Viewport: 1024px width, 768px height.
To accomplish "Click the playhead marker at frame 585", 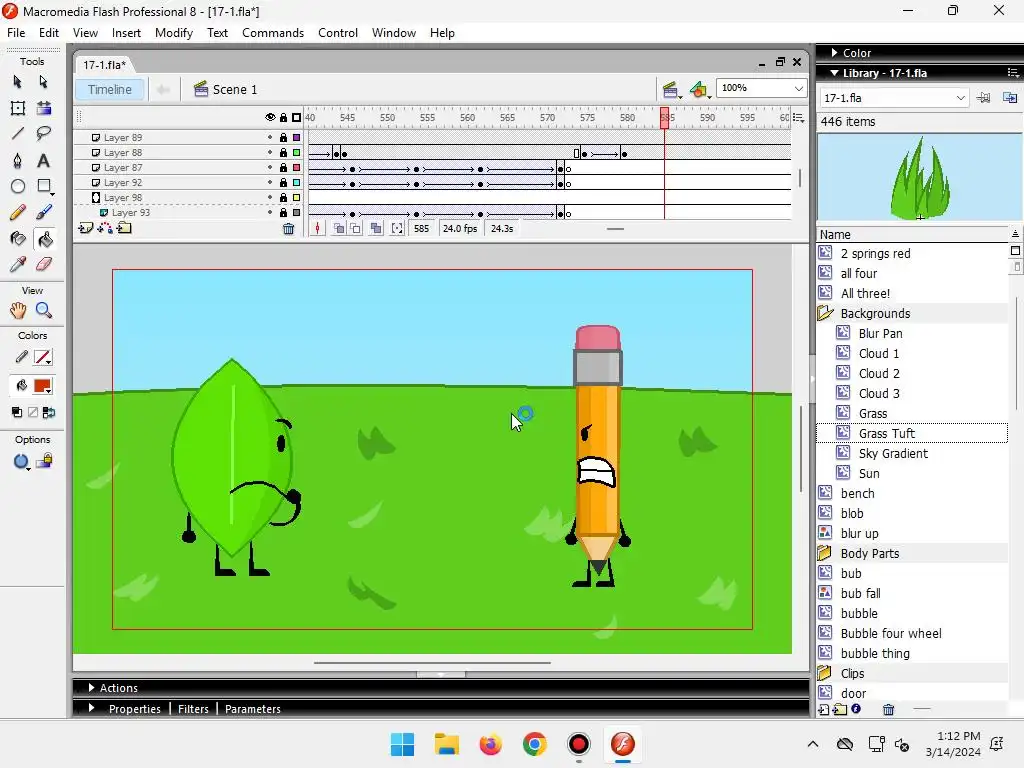I will point(664,118).
